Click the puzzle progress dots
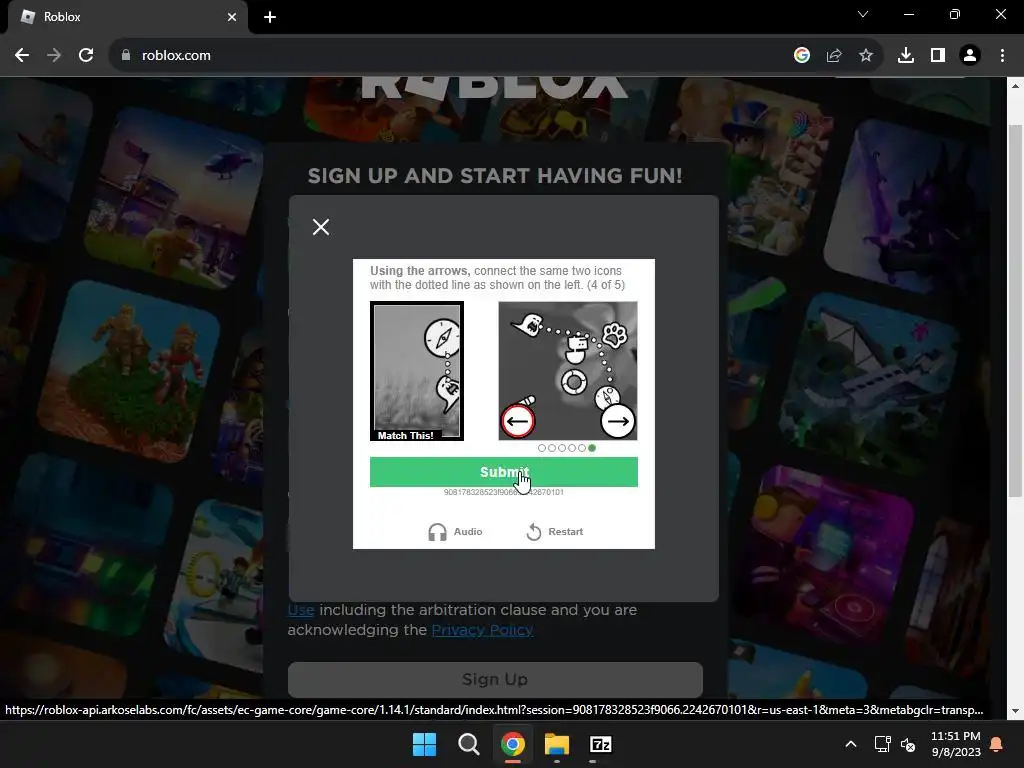Image resolution: width=1024 pixels, height=768 pixels. click(x=566, y=448)
